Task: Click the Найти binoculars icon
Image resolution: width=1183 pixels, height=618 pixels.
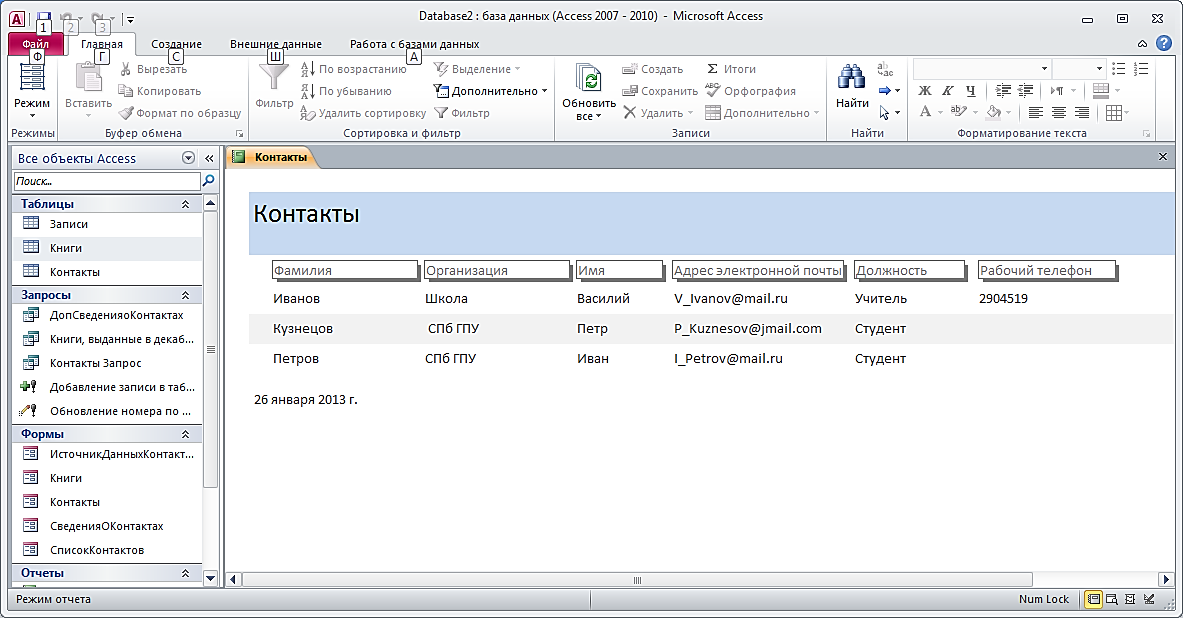Action: 851,77
